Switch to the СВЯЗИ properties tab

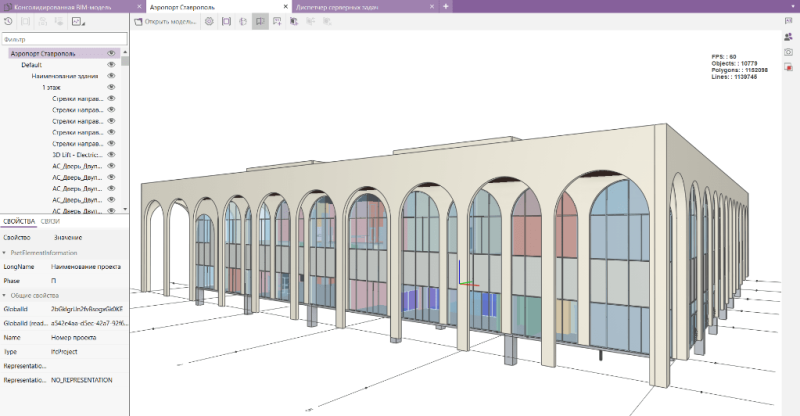coord(50,221)
